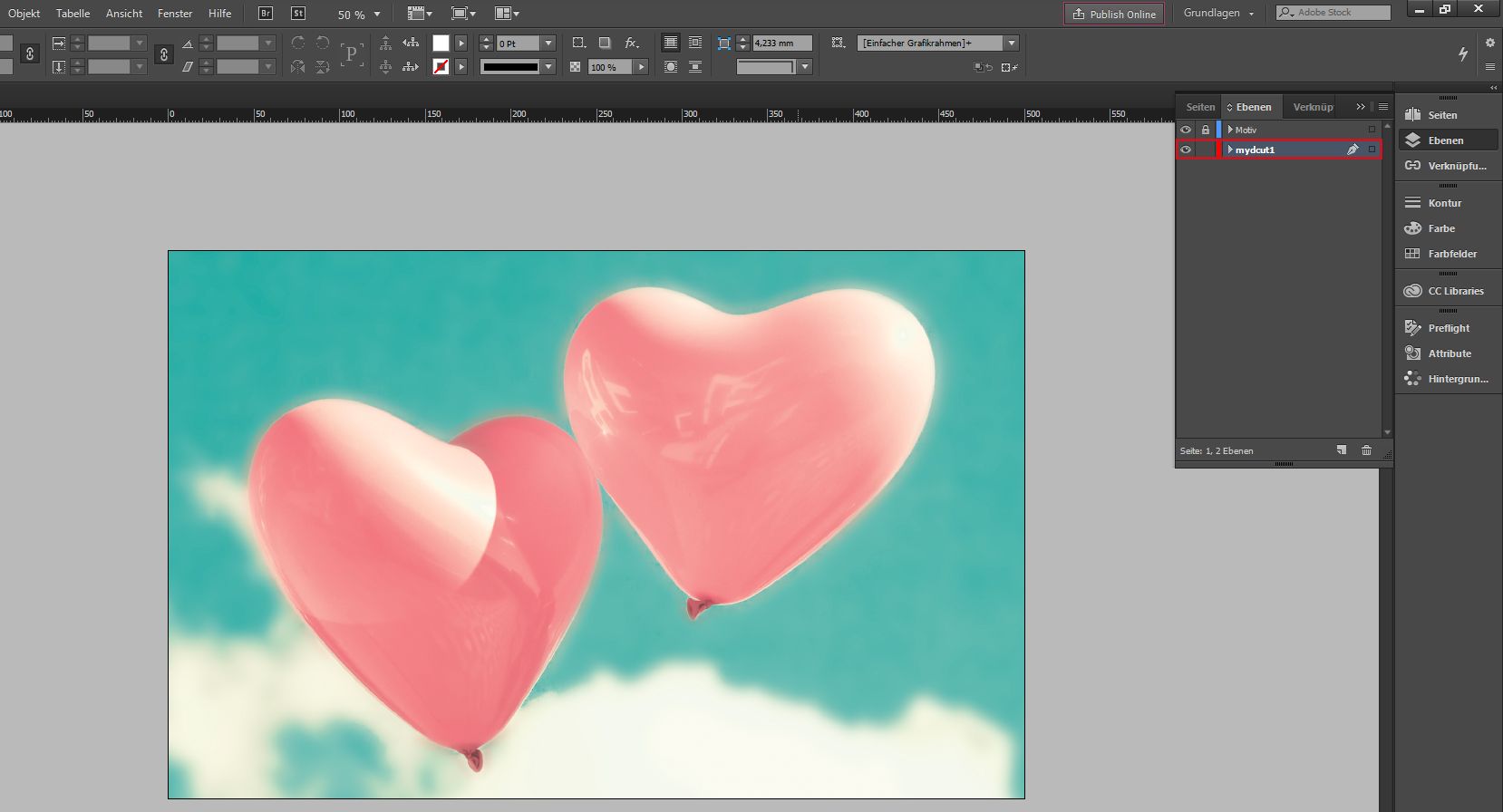Switch to the Verknüp tab in panel group
1503x812 pixels.
coord(1313,107)
